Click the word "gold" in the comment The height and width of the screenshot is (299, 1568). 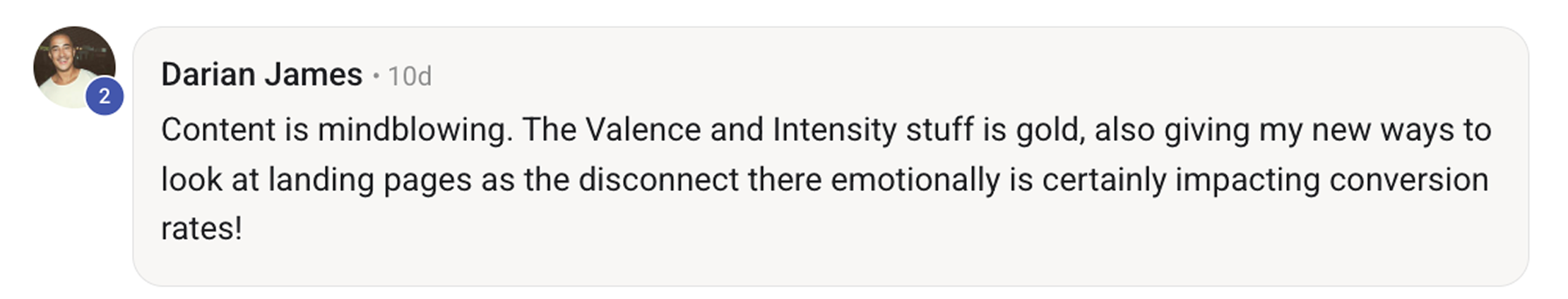[x=1049, y=130]
